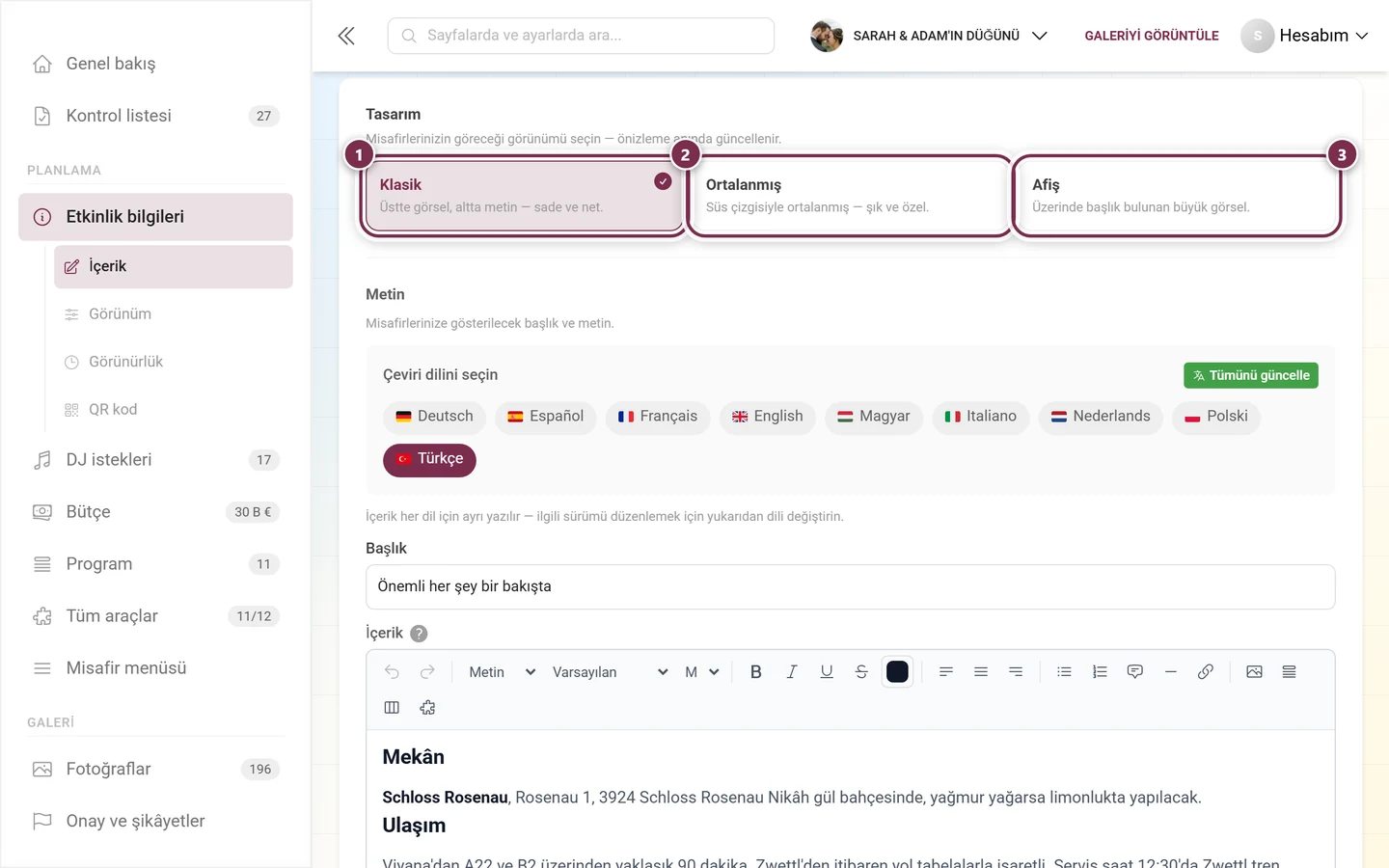Open Bütçe page in sidebar

tap(155, 512)
